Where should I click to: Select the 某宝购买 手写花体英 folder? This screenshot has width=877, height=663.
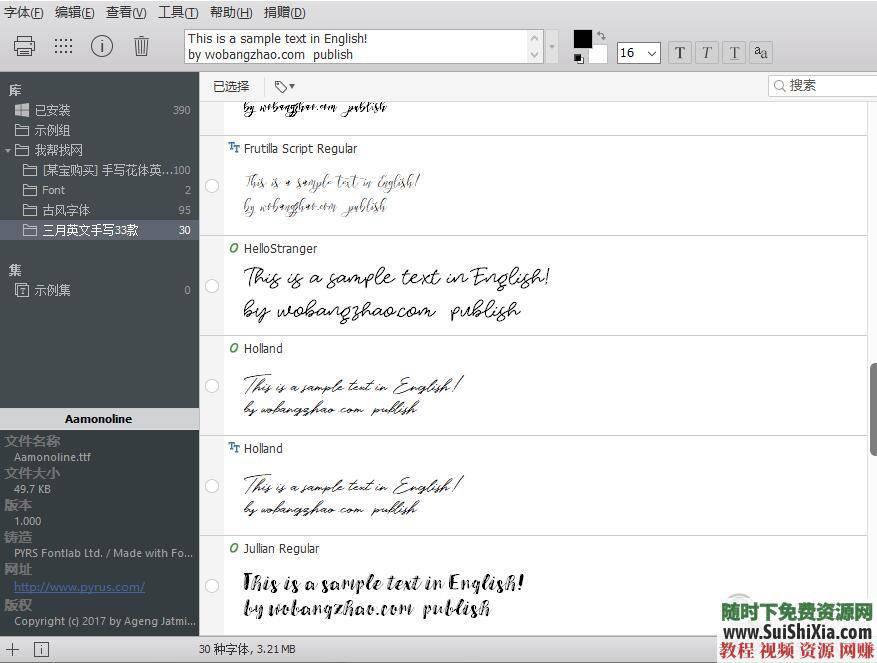pos(100,170)
